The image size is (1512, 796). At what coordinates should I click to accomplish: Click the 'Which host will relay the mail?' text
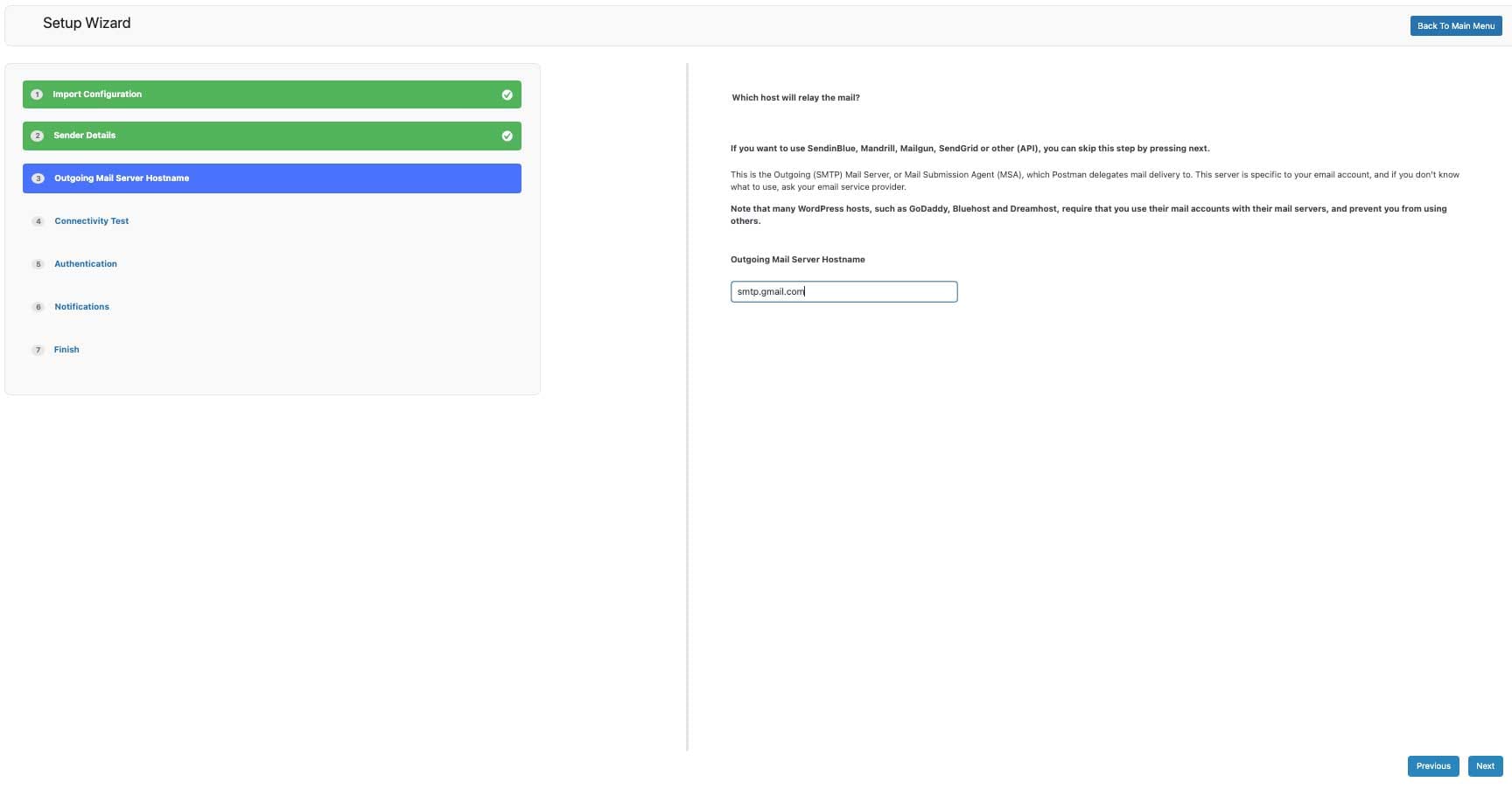coord(795,98)
